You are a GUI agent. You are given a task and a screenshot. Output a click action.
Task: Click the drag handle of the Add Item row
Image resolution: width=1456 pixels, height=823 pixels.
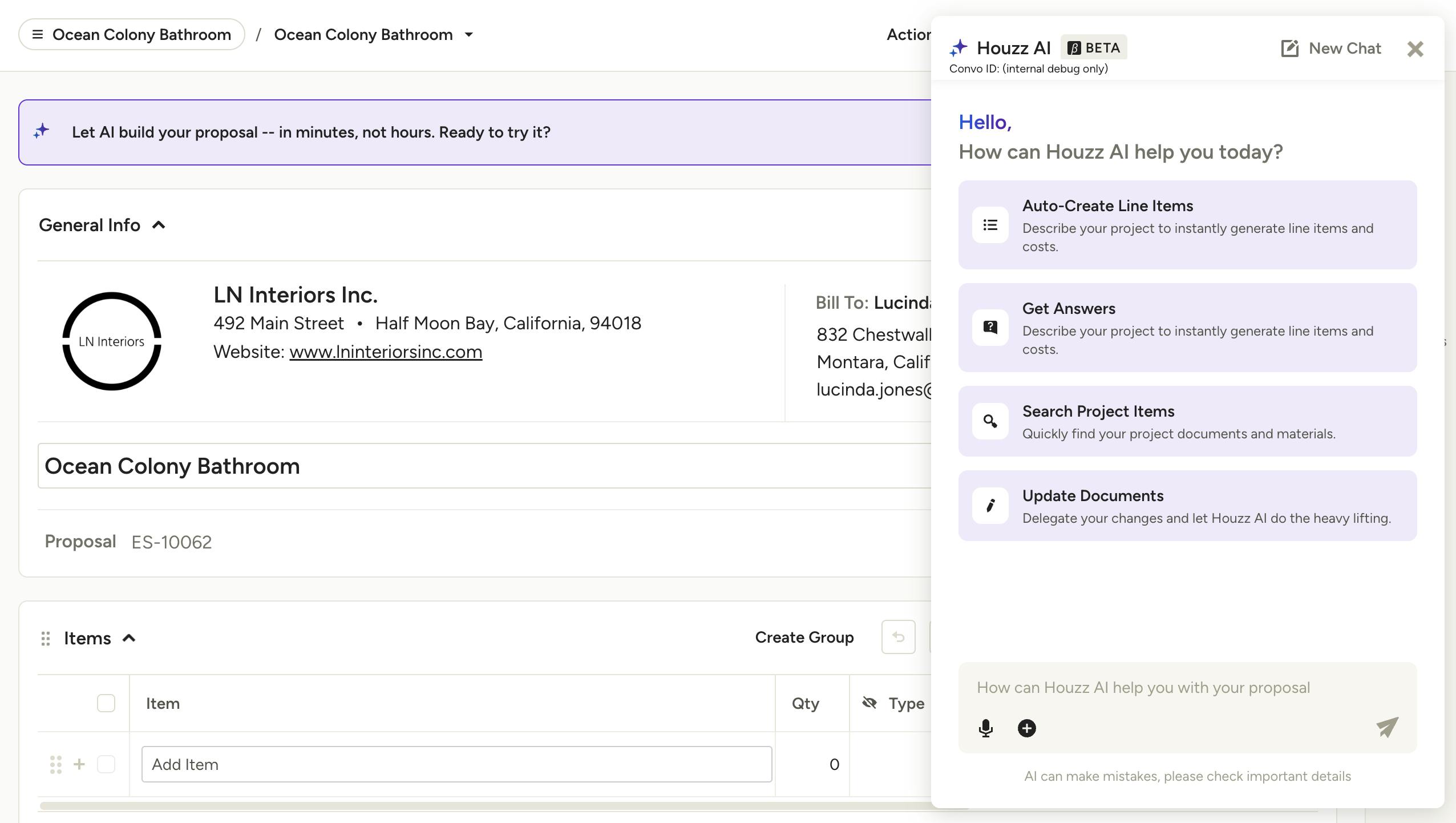(56, 764)
